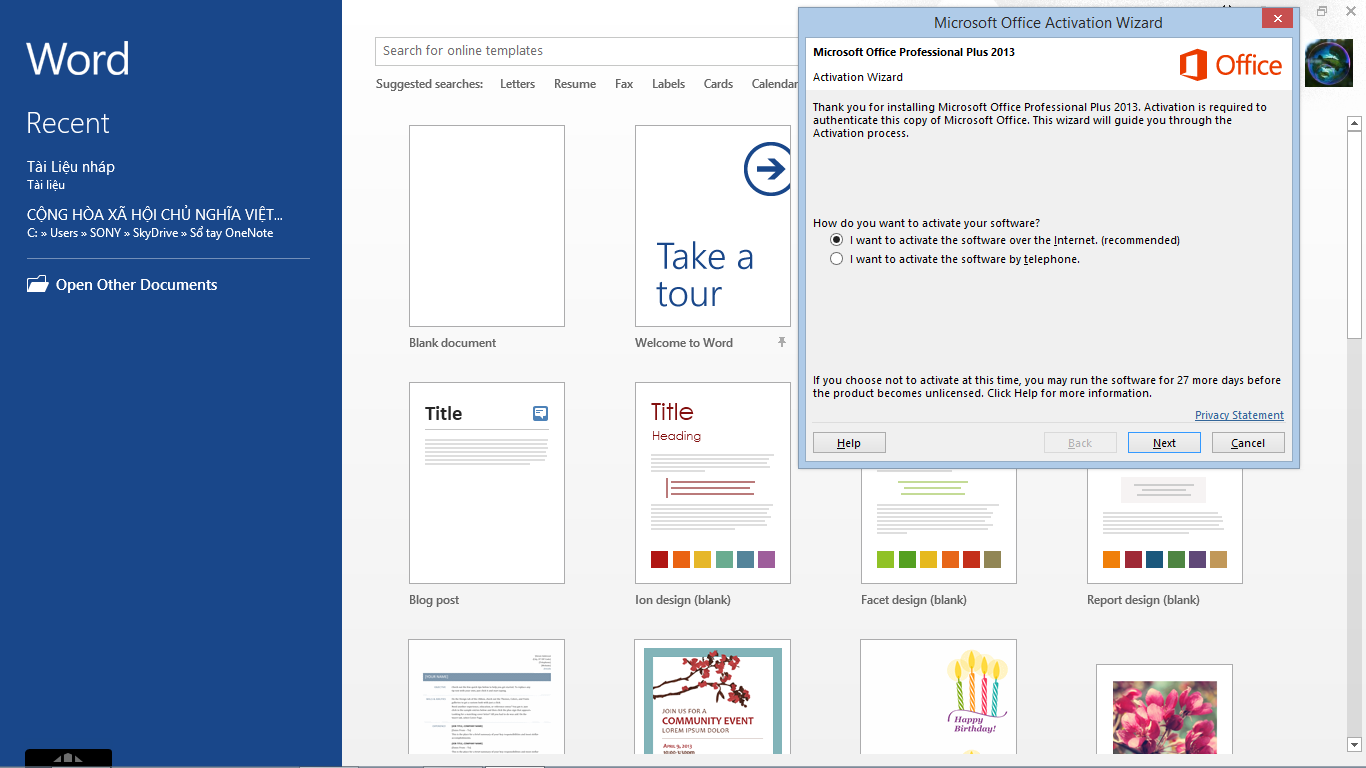This screenshot has height=768, width=1366.
Task: Open the resume template thumbnail
Action: (487, 697)
